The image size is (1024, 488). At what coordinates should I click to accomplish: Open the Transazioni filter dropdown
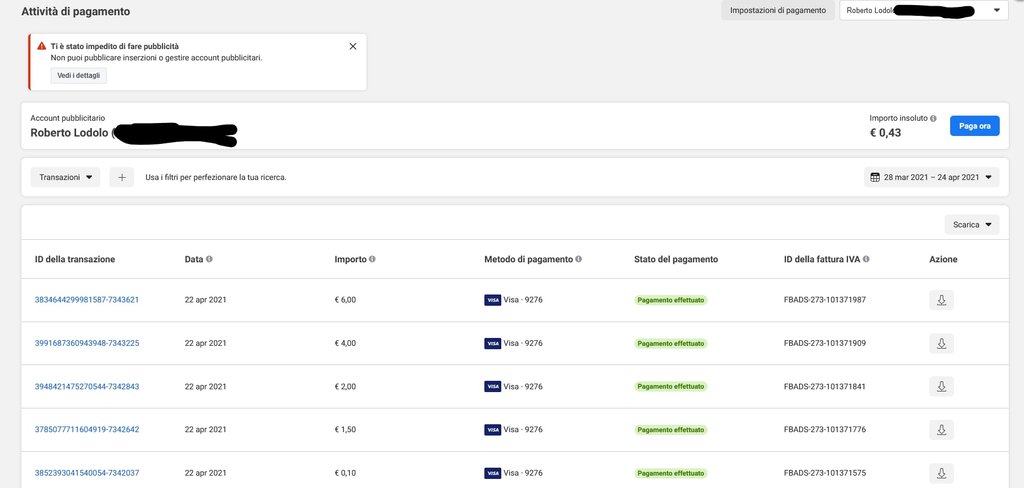point(65,177)
